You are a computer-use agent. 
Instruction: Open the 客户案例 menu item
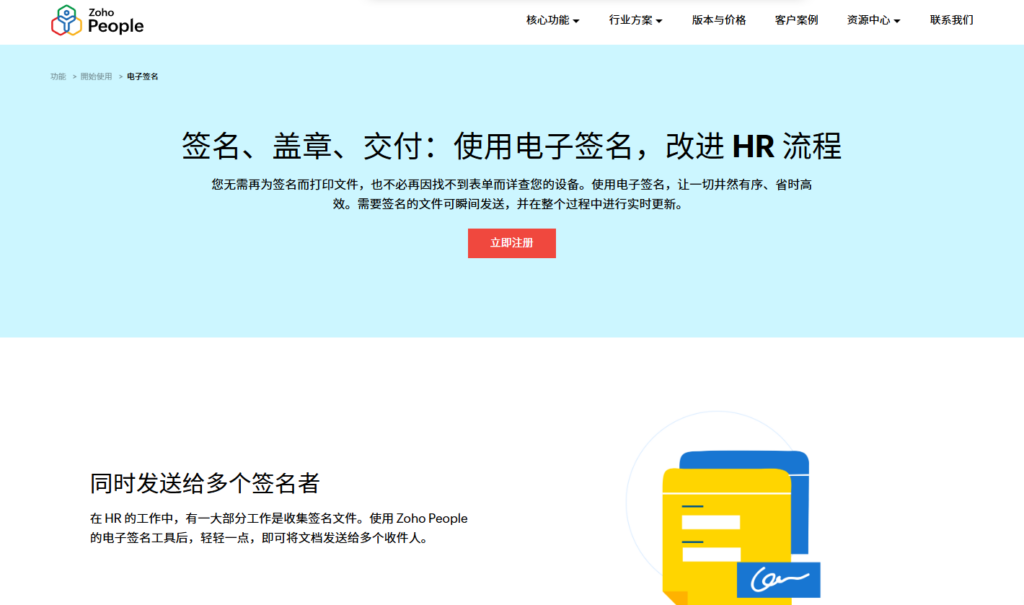tap(794, 20)
